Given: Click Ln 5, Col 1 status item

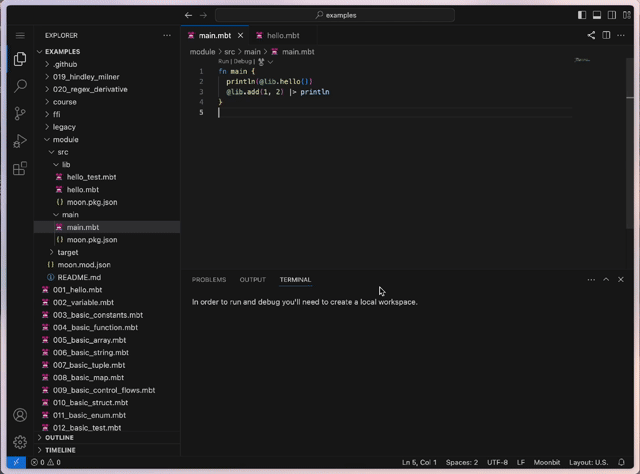Looking at the screenshot, I should [x=419, y=462].
